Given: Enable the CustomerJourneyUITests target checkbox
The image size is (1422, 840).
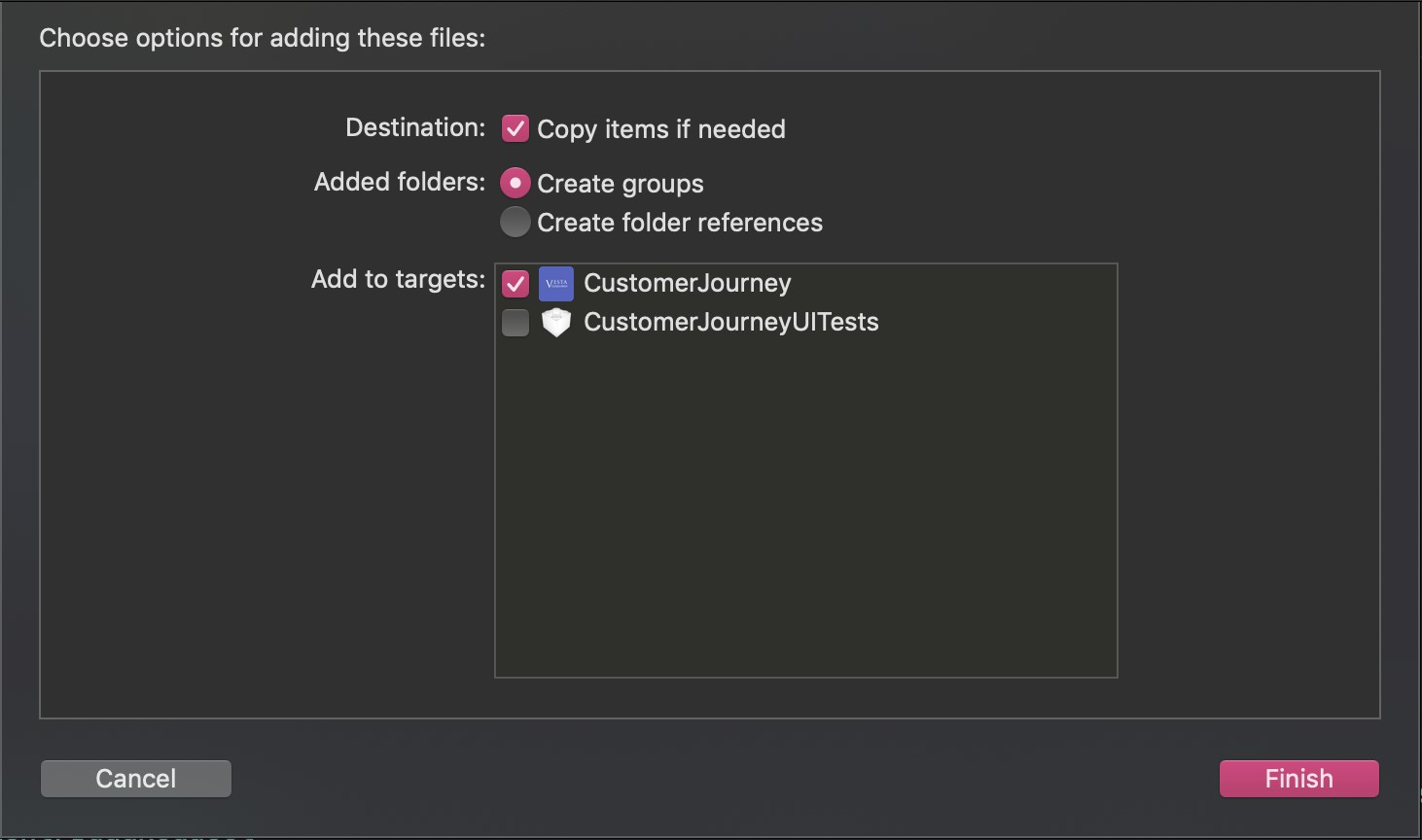Looking at the screenshot, I should 515,322.
